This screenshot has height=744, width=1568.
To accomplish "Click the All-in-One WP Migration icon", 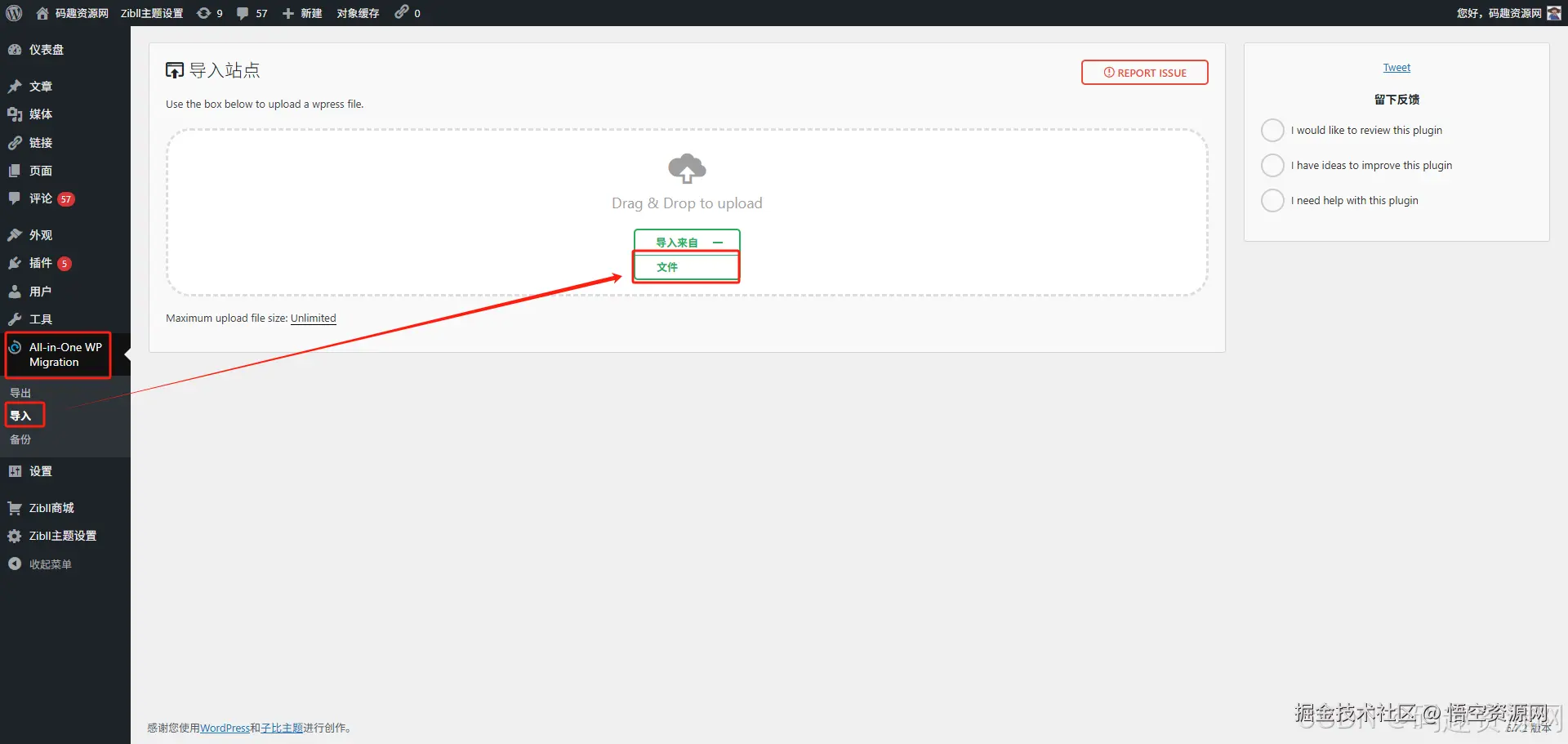I will pyautogui.click(x=15, y=347).
